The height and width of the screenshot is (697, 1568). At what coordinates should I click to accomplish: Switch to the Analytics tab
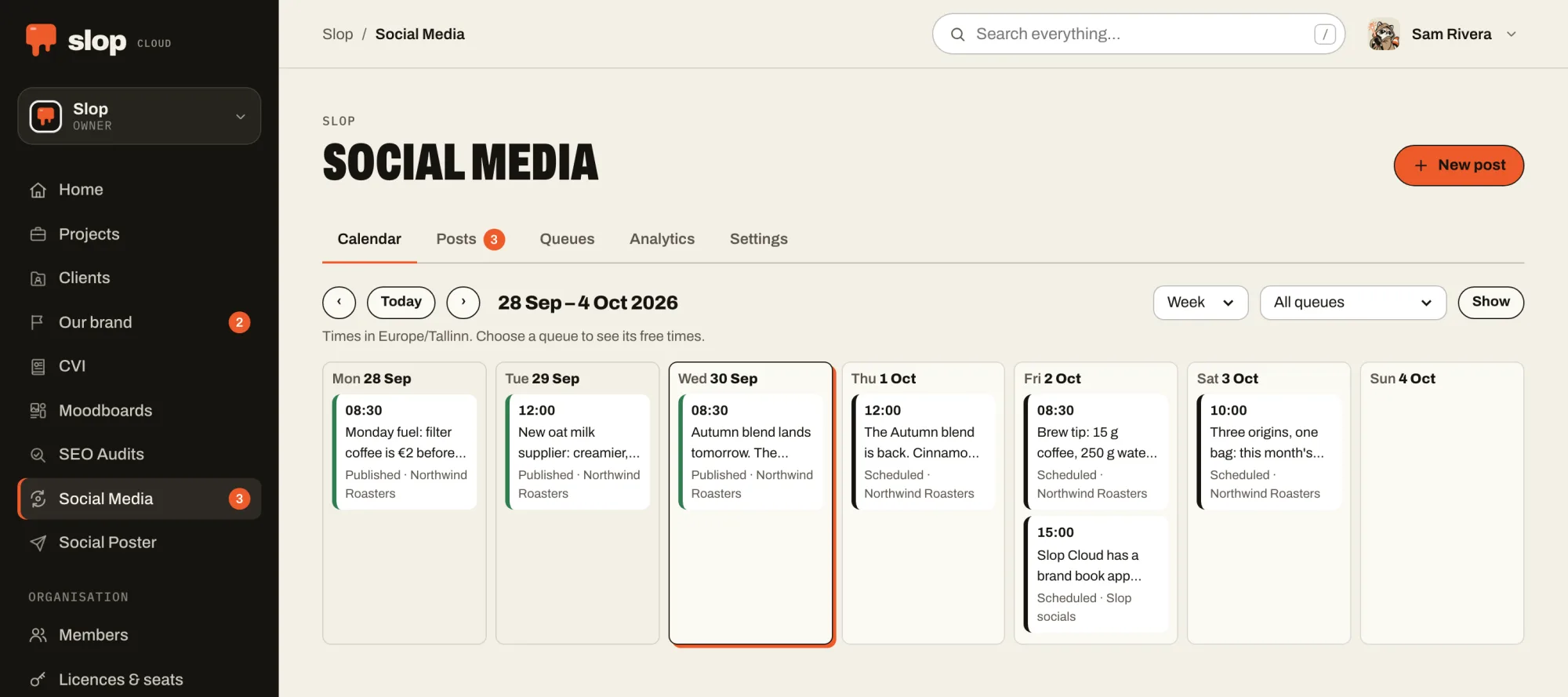click(x=662, y=239)
